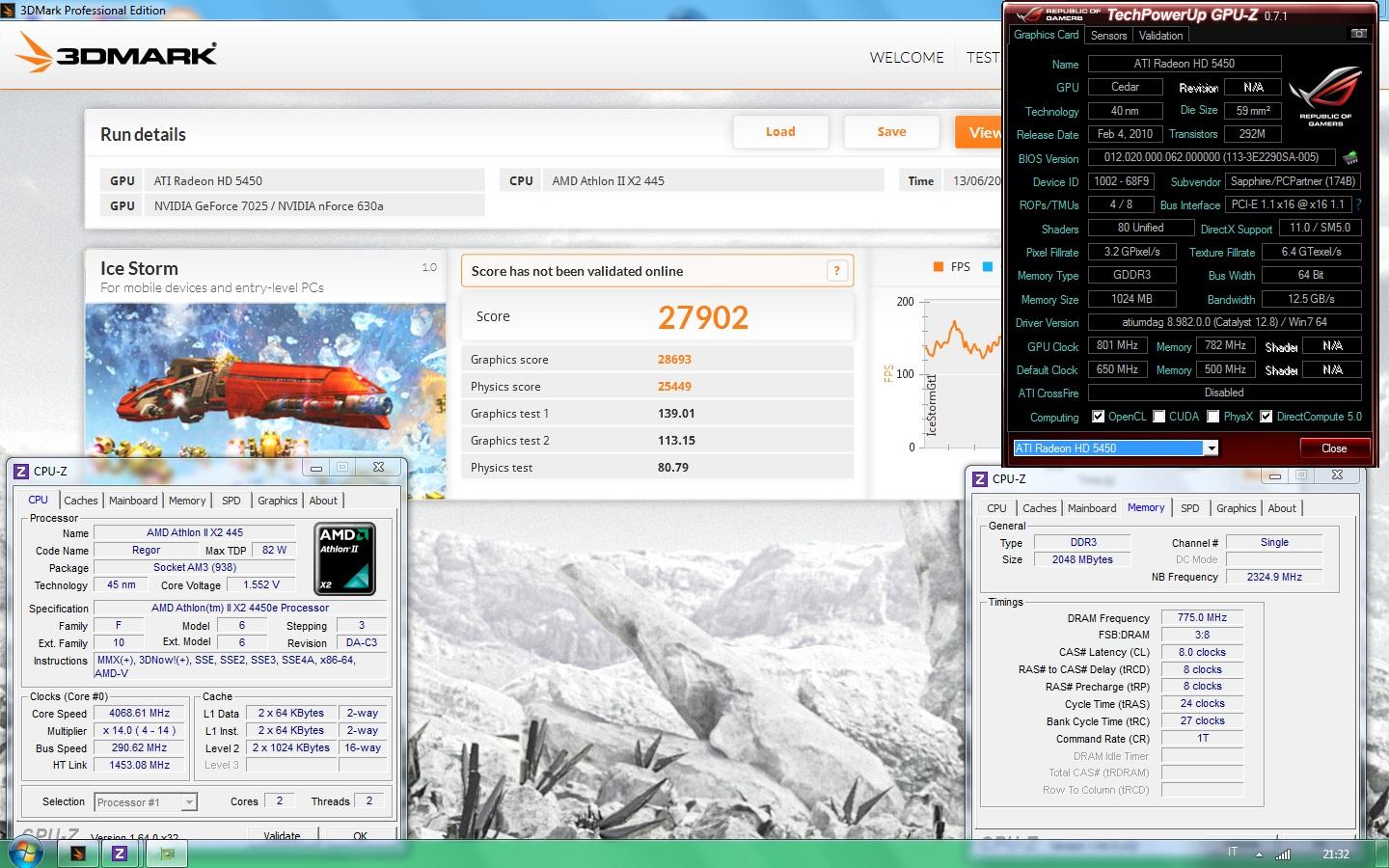
Task: Open the GPU-Z taskbar button
Action: click(167, 854)
